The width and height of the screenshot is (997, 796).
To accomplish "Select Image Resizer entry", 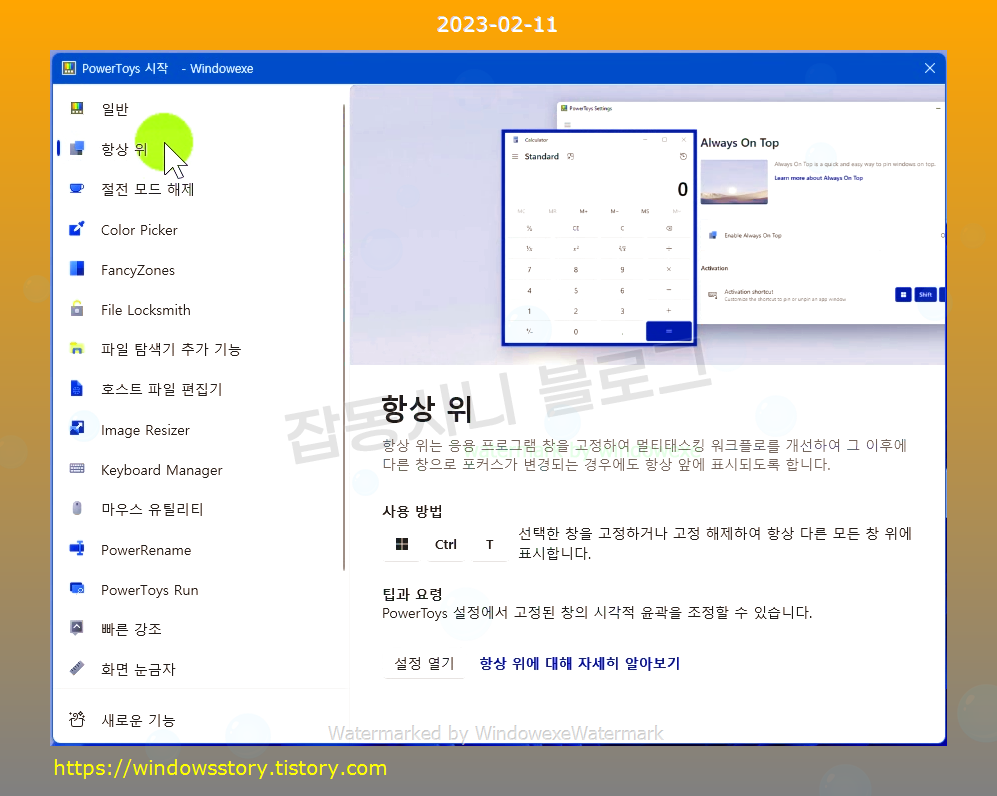I will click(200, 430).
